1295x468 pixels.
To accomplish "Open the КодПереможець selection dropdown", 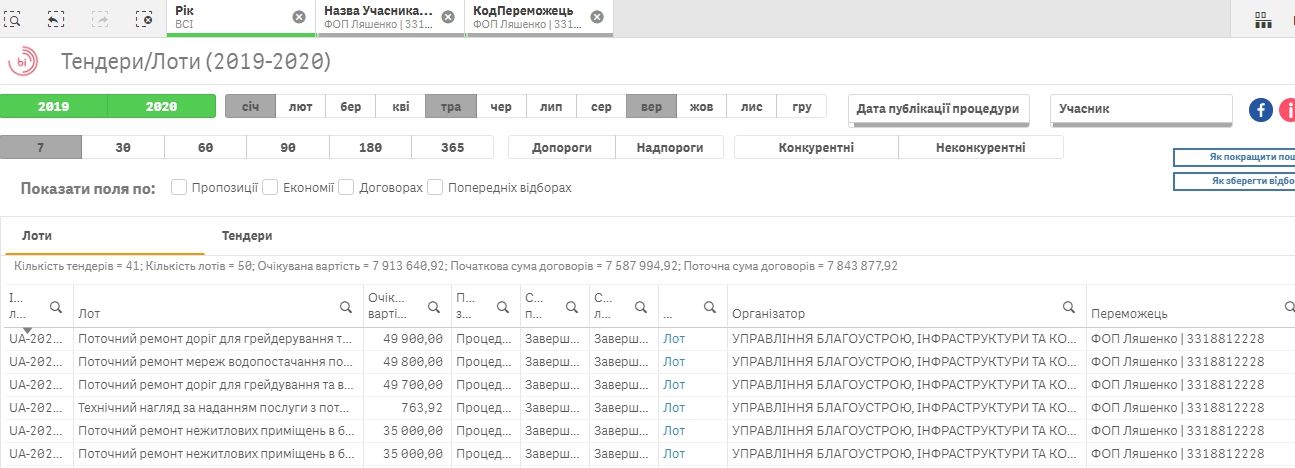I will click(539, 18).
